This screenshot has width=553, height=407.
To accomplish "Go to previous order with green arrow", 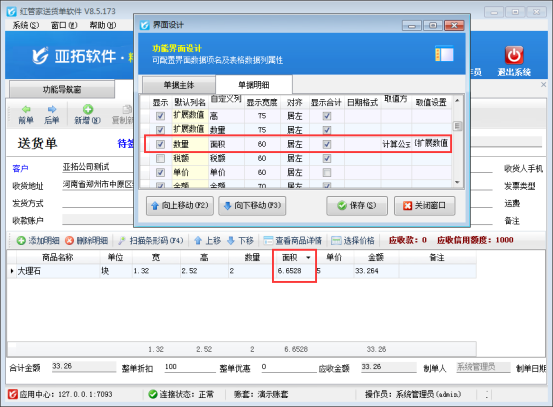I will [x=26, y=109].
